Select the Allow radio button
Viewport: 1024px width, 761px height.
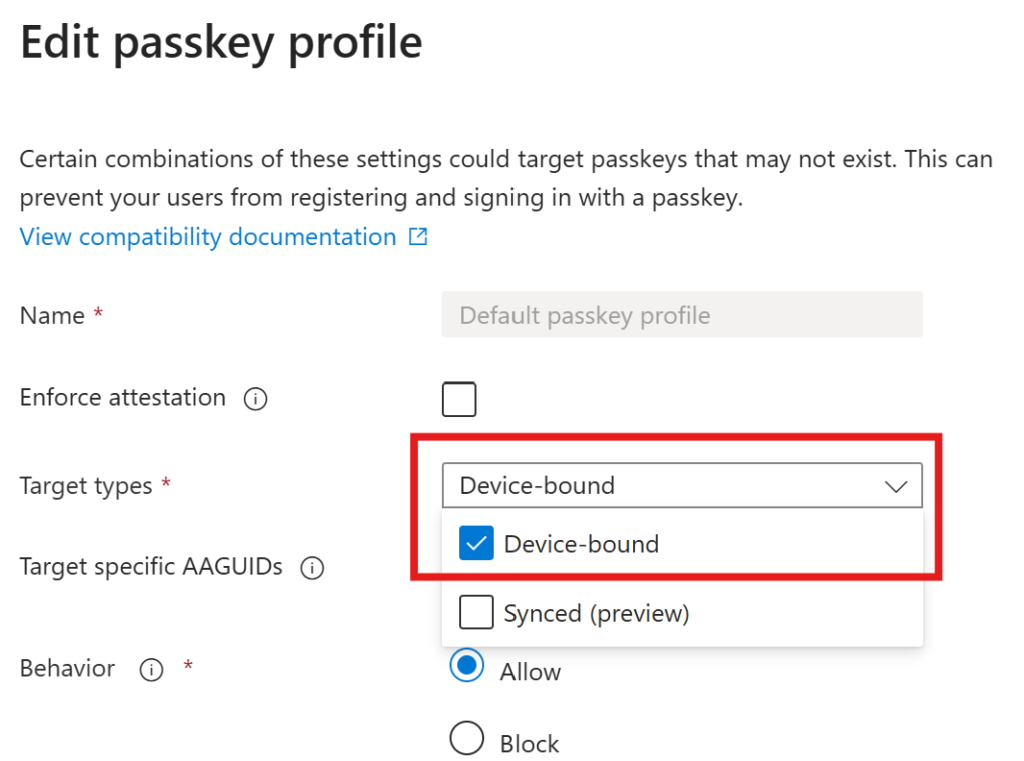coord(467,666)
